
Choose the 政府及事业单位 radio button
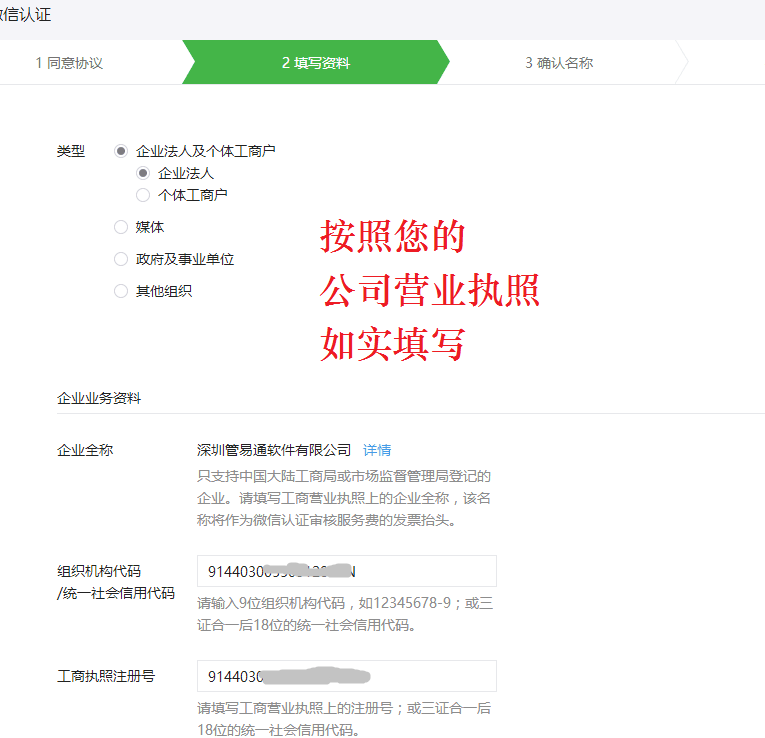click(x=121, y=259)
